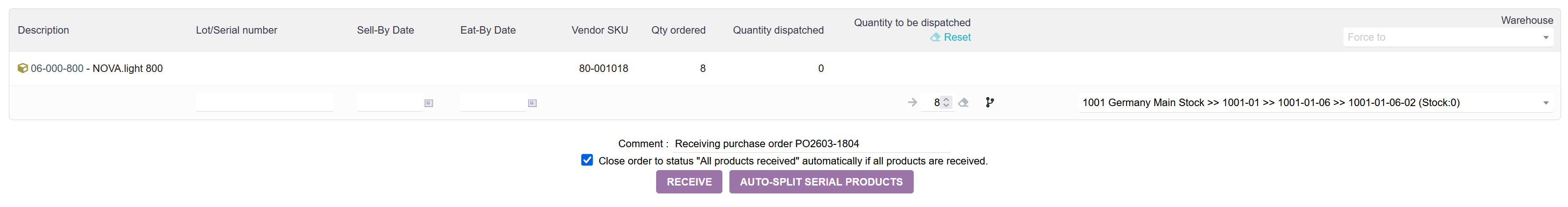The image size is (1568, 207).
Task: Click the Sell-By Date input field
Action: pos(388,102)
